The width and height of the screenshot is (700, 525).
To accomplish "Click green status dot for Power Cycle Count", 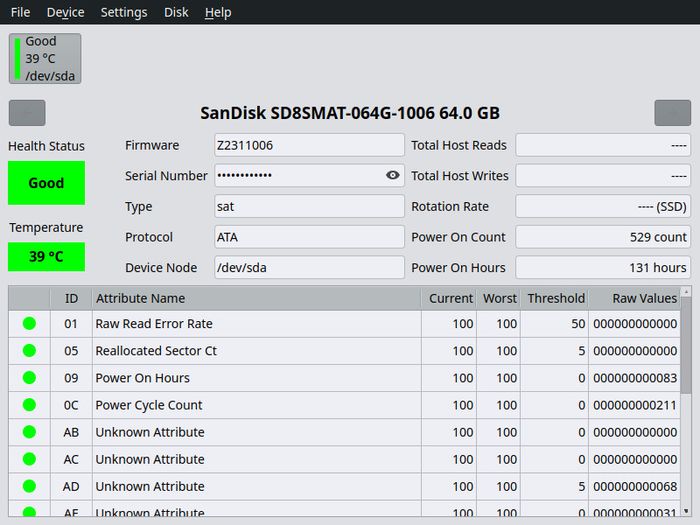I will [x=29, y=405].
